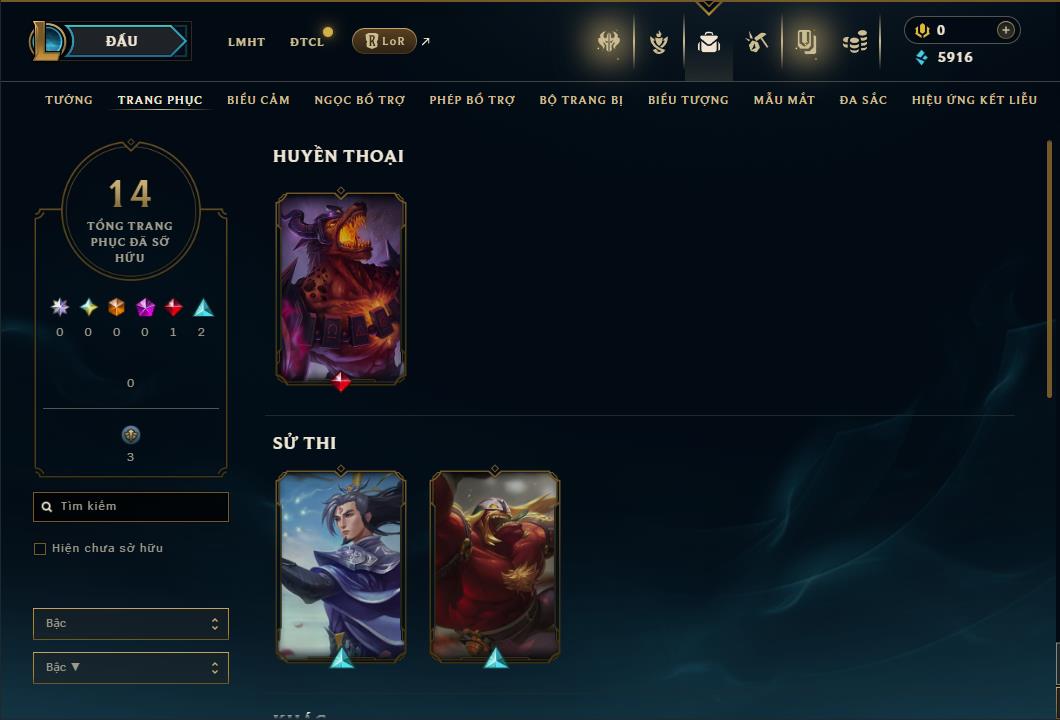Switch to the TƯỚNG tab

(69, 100)
